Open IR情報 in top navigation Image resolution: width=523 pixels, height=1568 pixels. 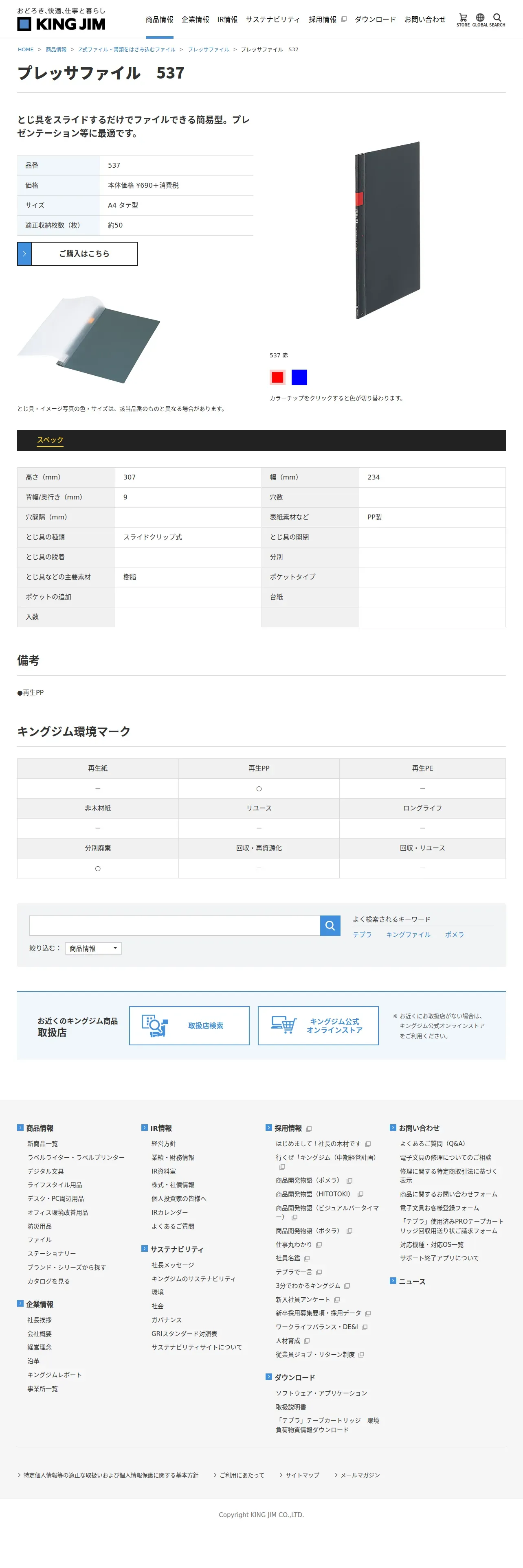pos(227,20)
